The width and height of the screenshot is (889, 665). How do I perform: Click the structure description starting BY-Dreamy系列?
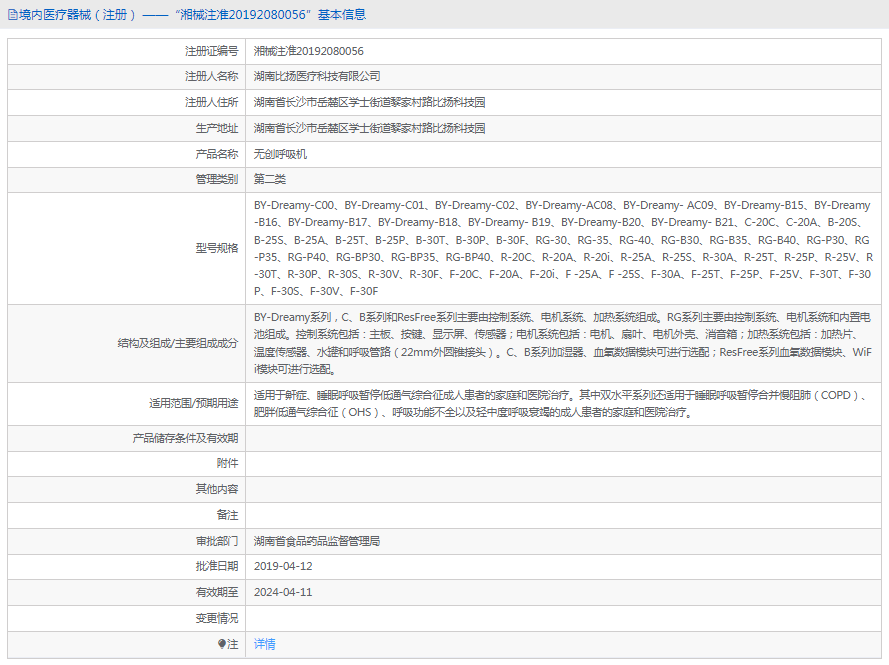pos(562,343)
